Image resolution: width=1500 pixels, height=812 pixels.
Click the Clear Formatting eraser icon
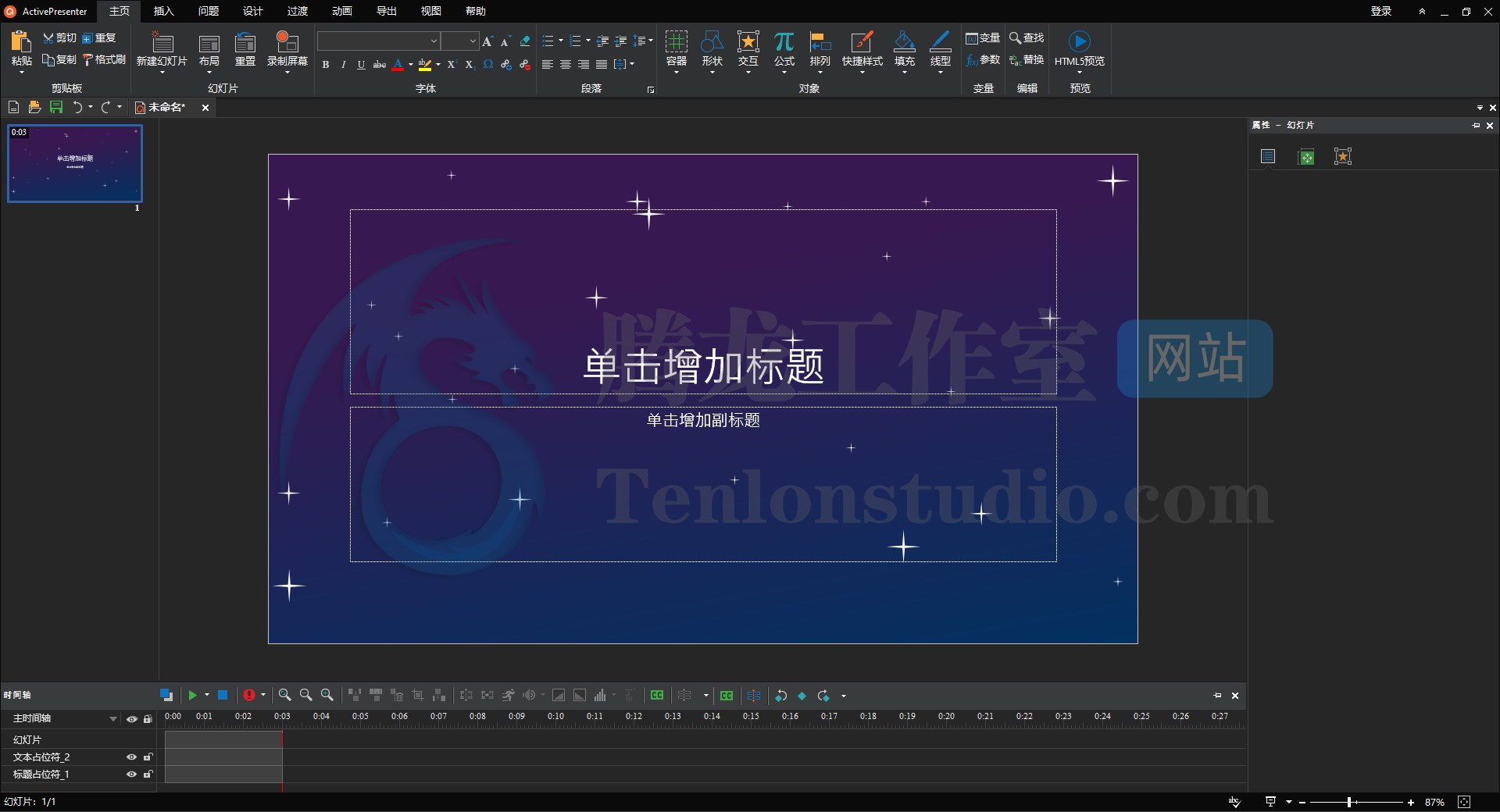click(525, 41)
